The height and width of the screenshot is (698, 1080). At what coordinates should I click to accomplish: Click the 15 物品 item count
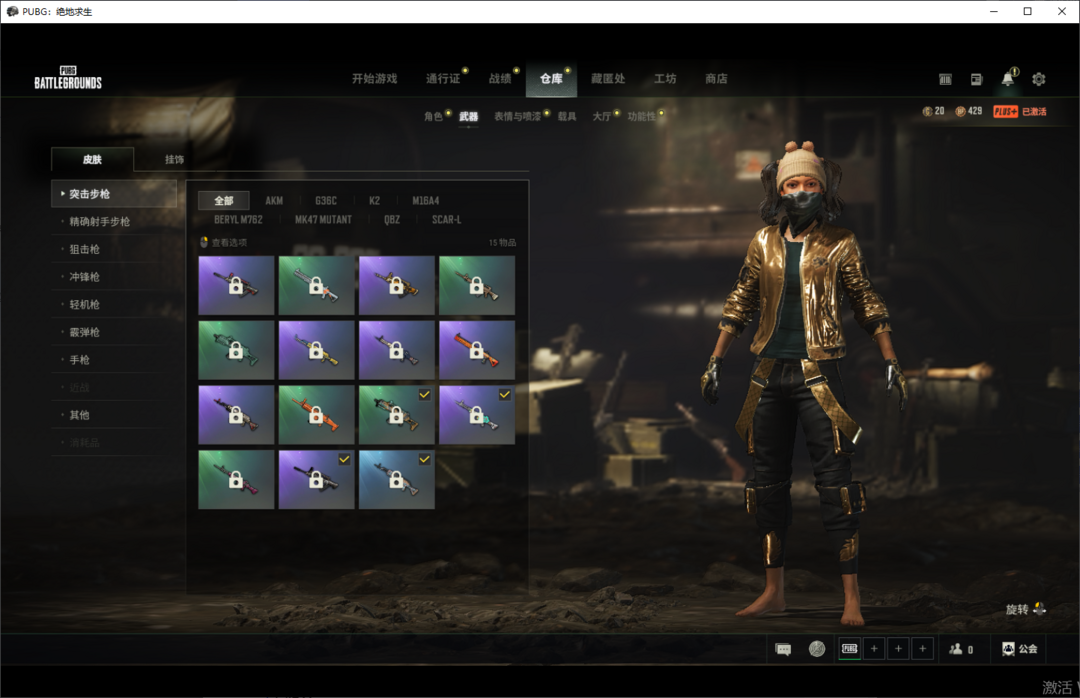coord(502,243)
